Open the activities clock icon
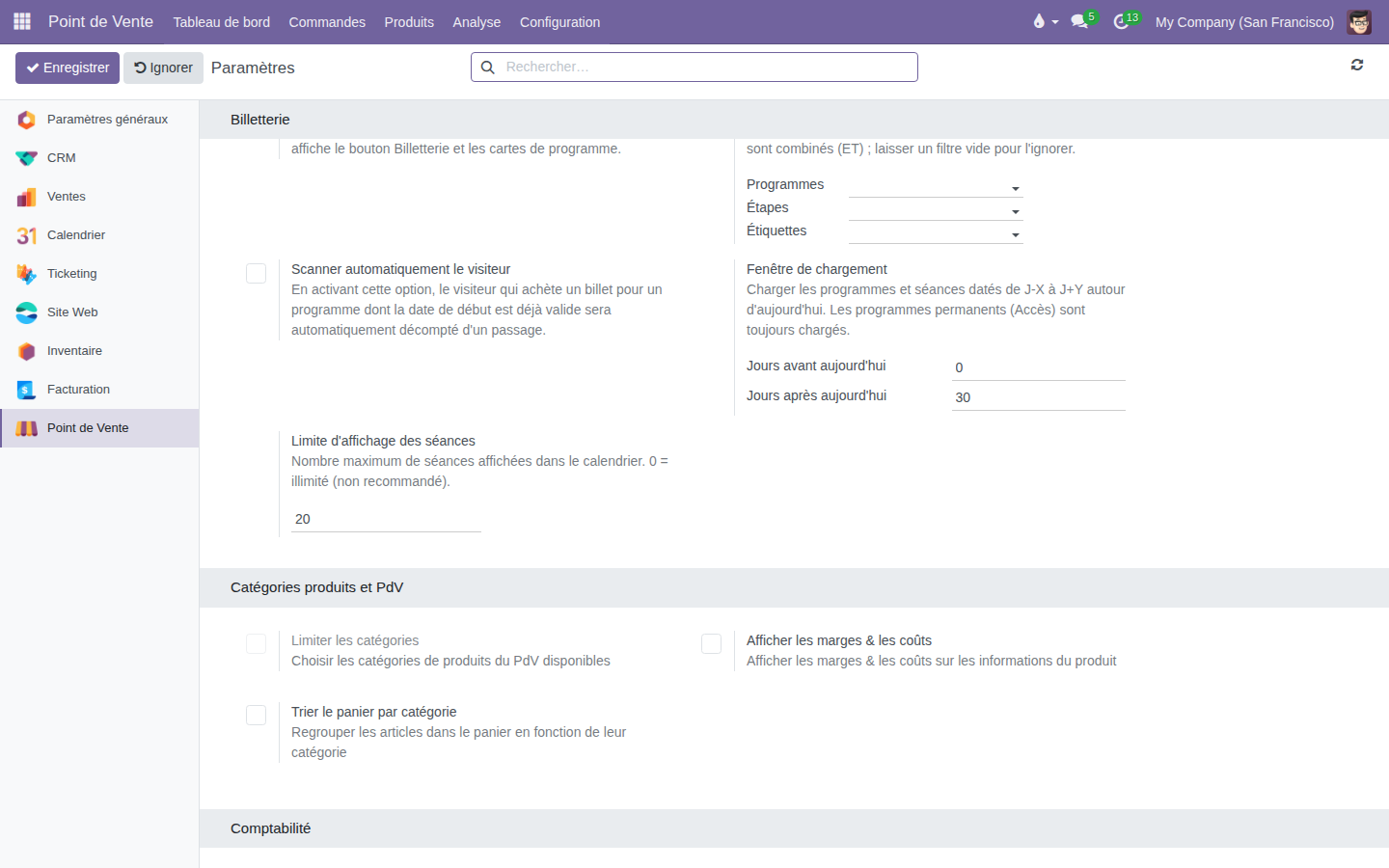The height and width of the screenshot is (868, 1389). (1121, 21)
